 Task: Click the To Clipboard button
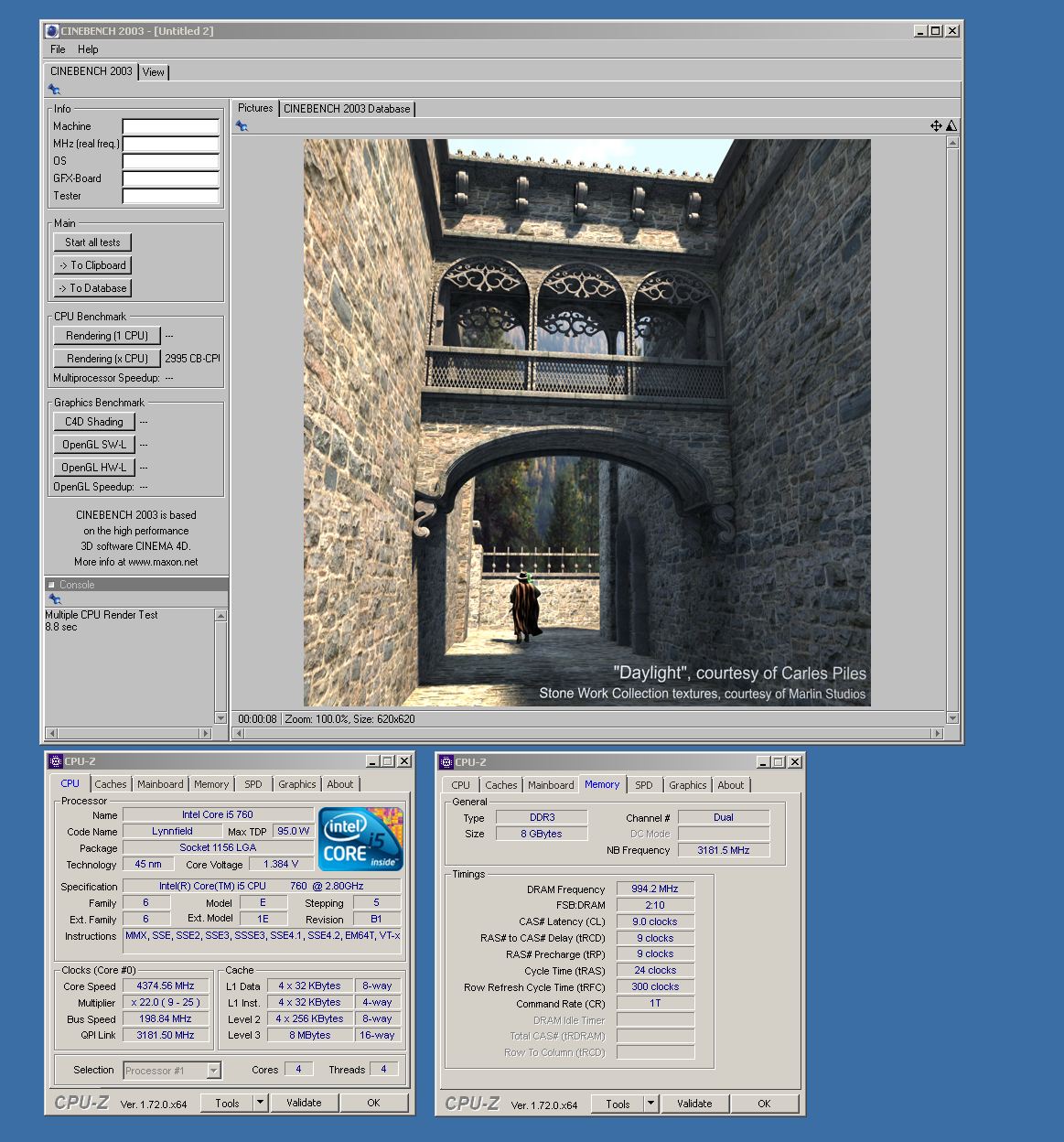coord(92,265)
